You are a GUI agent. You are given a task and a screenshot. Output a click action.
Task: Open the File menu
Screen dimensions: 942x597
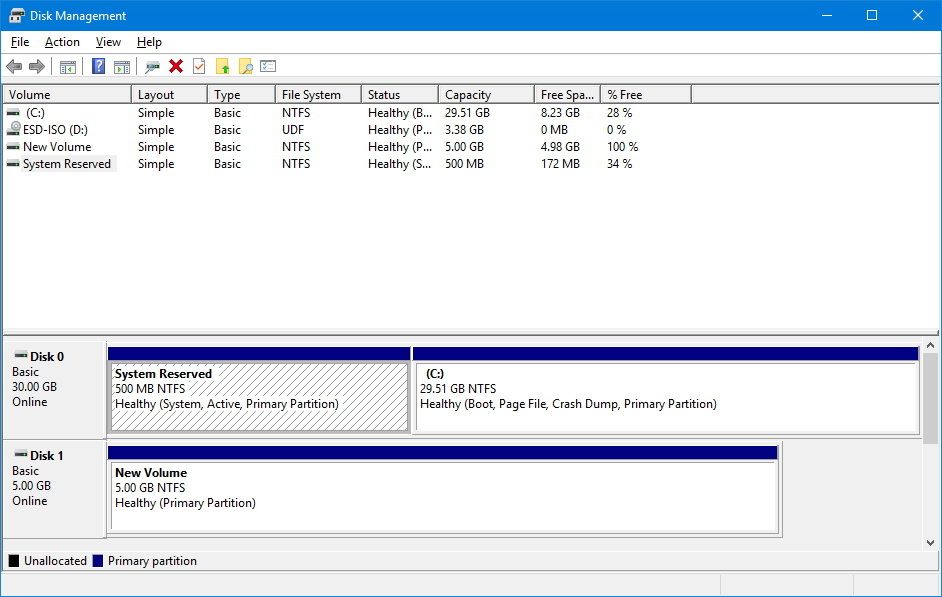tap(19, 42)
